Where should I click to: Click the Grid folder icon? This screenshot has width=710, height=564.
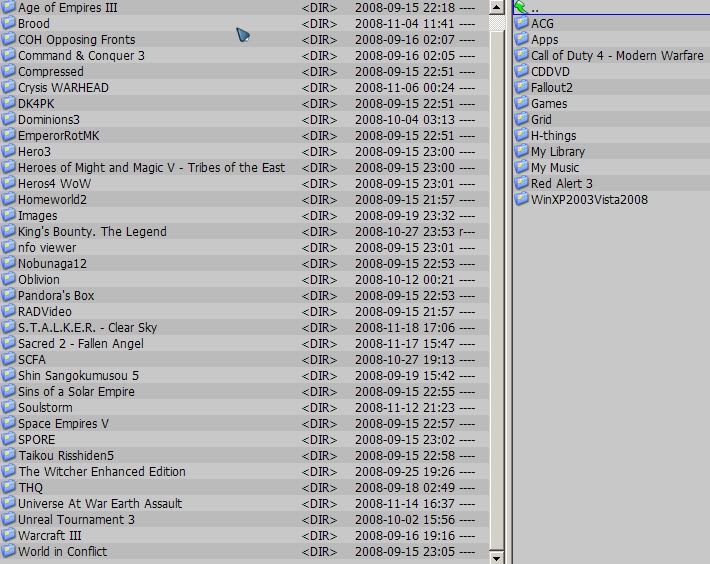(x=522, y=119)
